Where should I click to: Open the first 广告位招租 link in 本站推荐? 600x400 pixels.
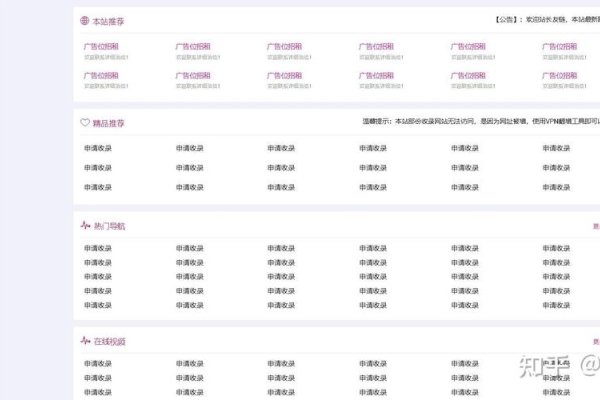(x=101, y=47)
